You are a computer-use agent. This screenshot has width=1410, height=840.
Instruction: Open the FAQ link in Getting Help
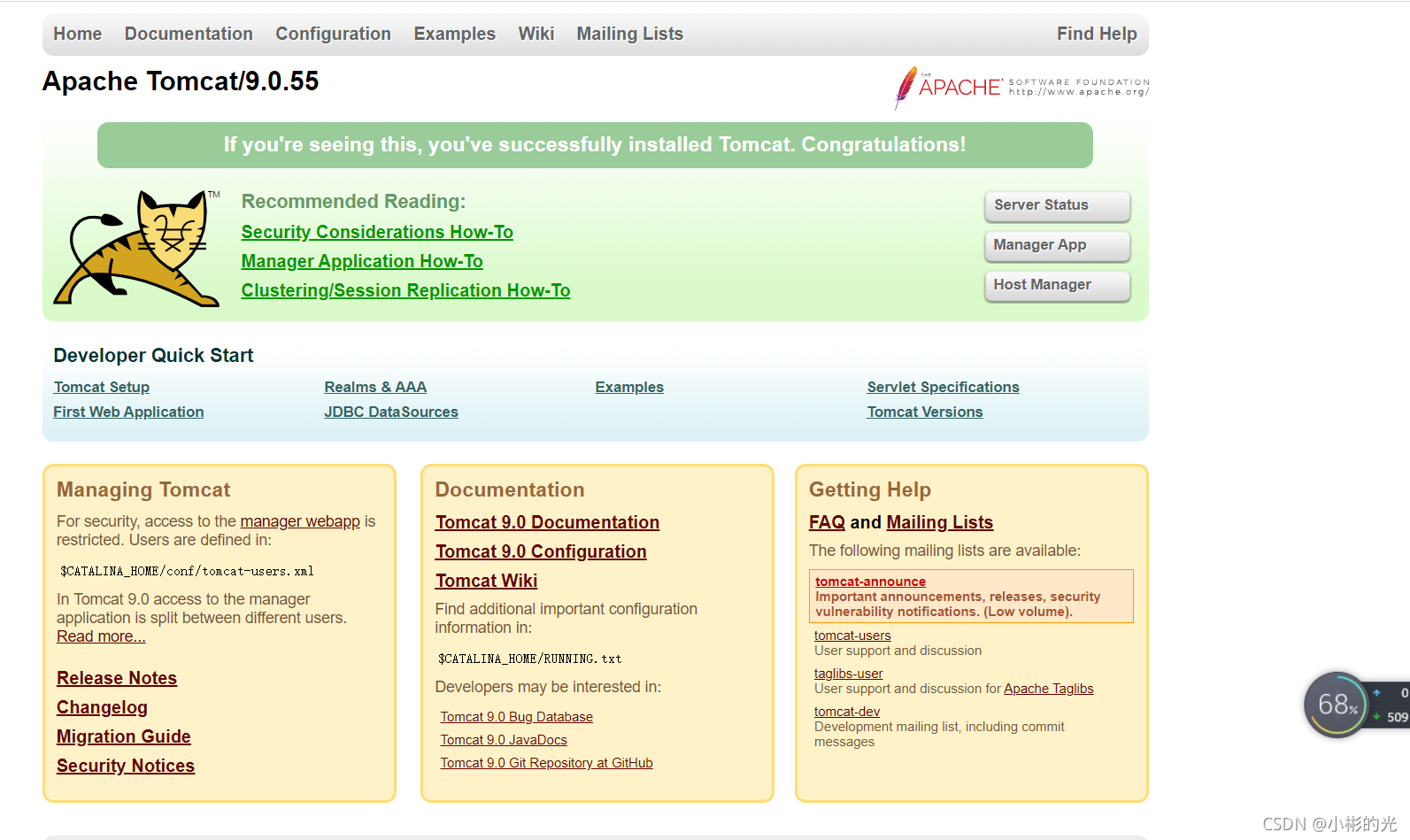(x=827, y=522)
